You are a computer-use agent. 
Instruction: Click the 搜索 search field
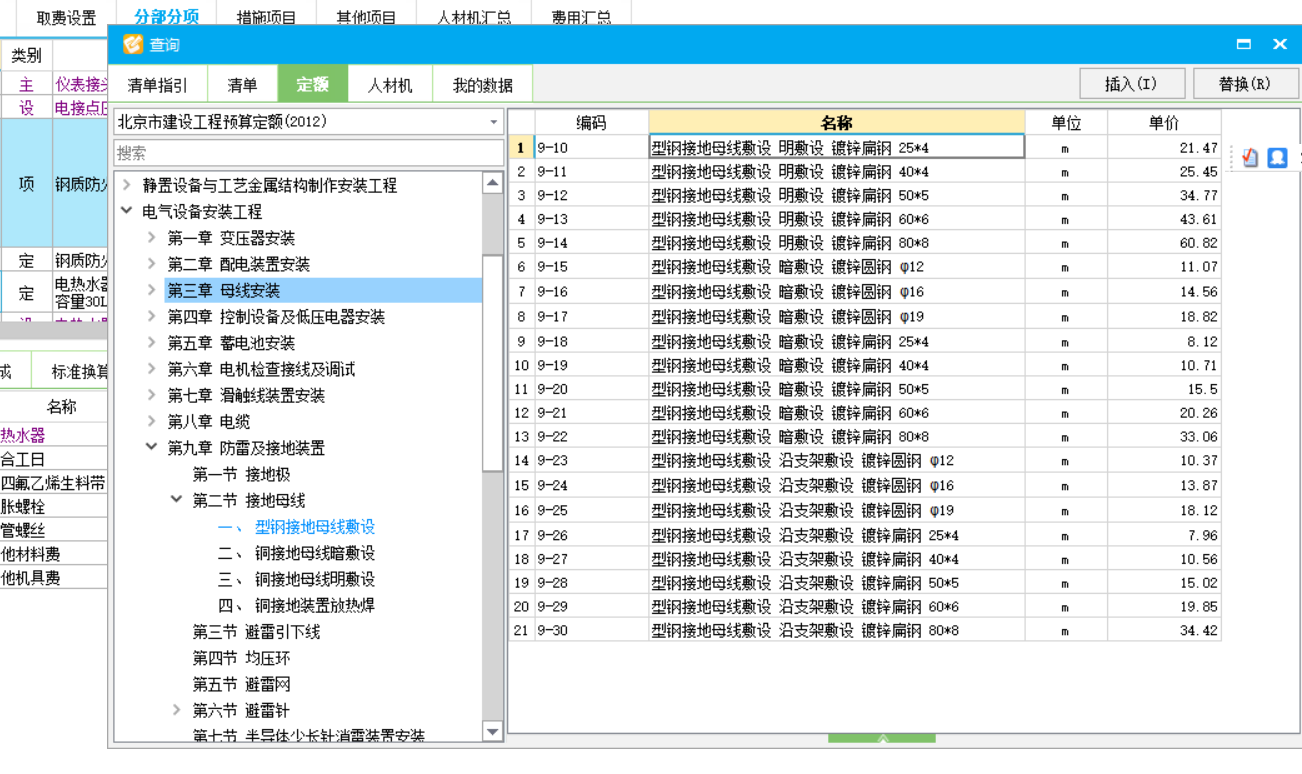click(x=308, y=153)
